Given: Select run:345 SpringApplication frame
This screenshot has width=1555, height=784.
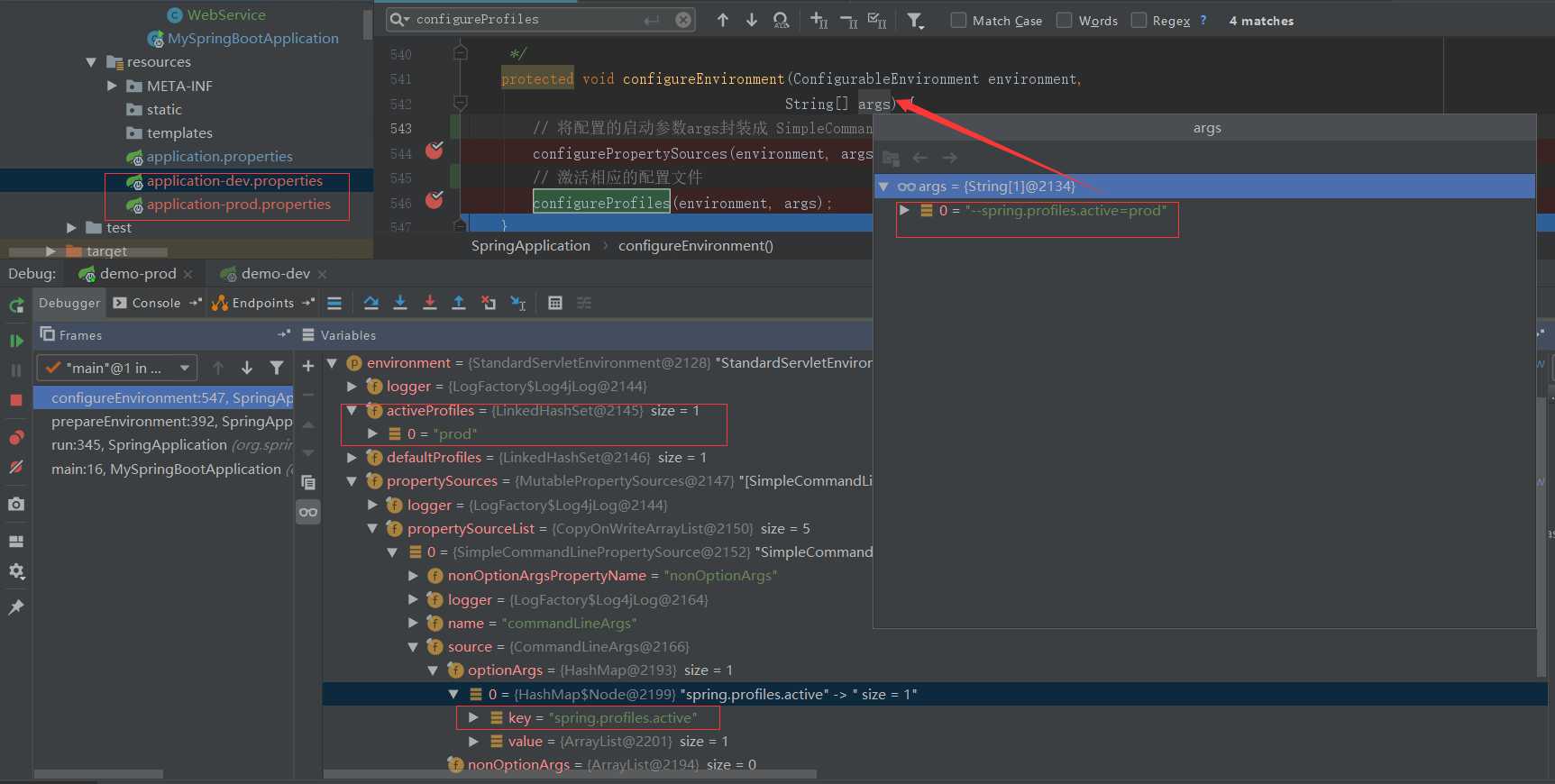Looking at the screenshot, I should point(163,445).
